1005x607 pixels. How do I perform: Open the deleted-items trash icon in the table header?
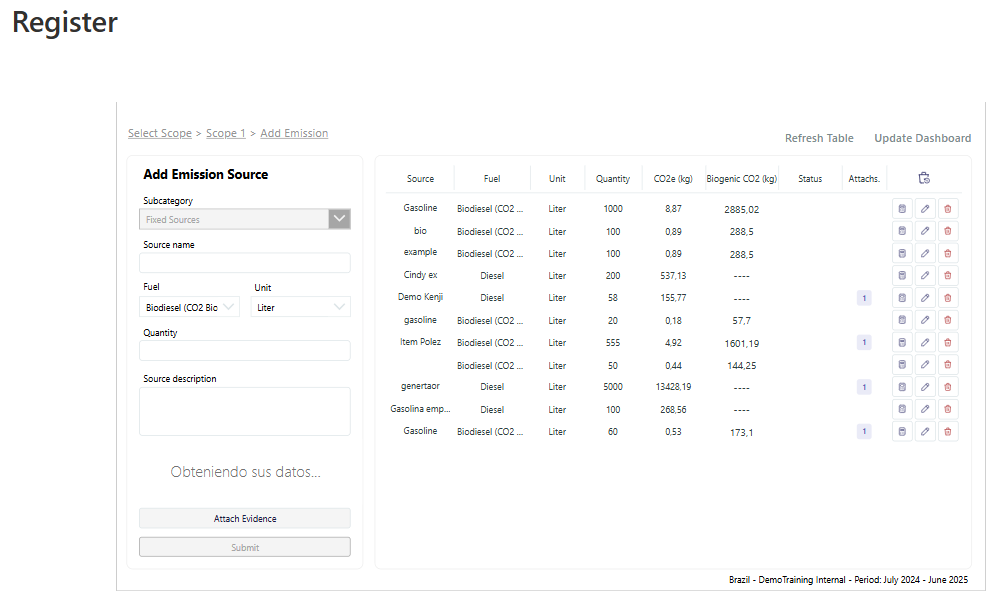pos(924,178)
